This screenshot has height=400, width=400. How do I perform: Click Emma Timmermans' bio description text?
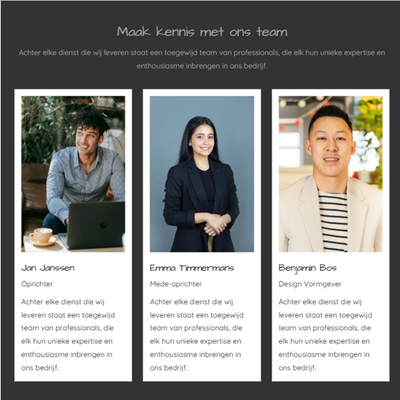(x=197, y=335)
